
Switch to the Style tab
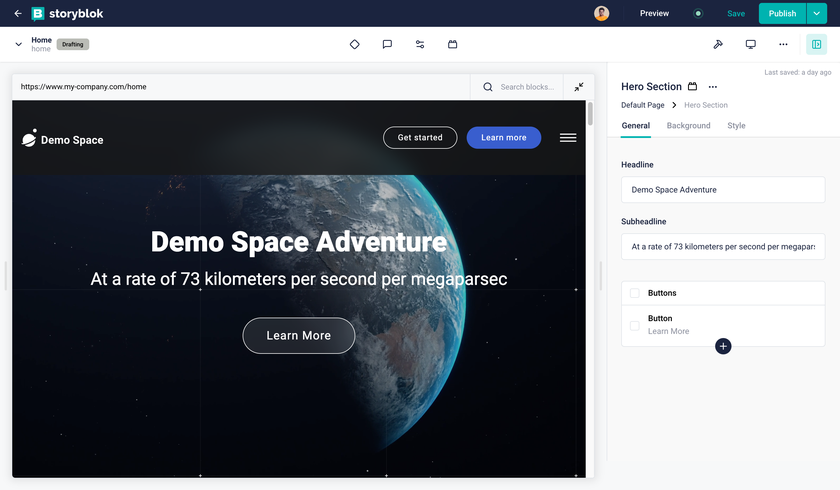coord(736,126)
